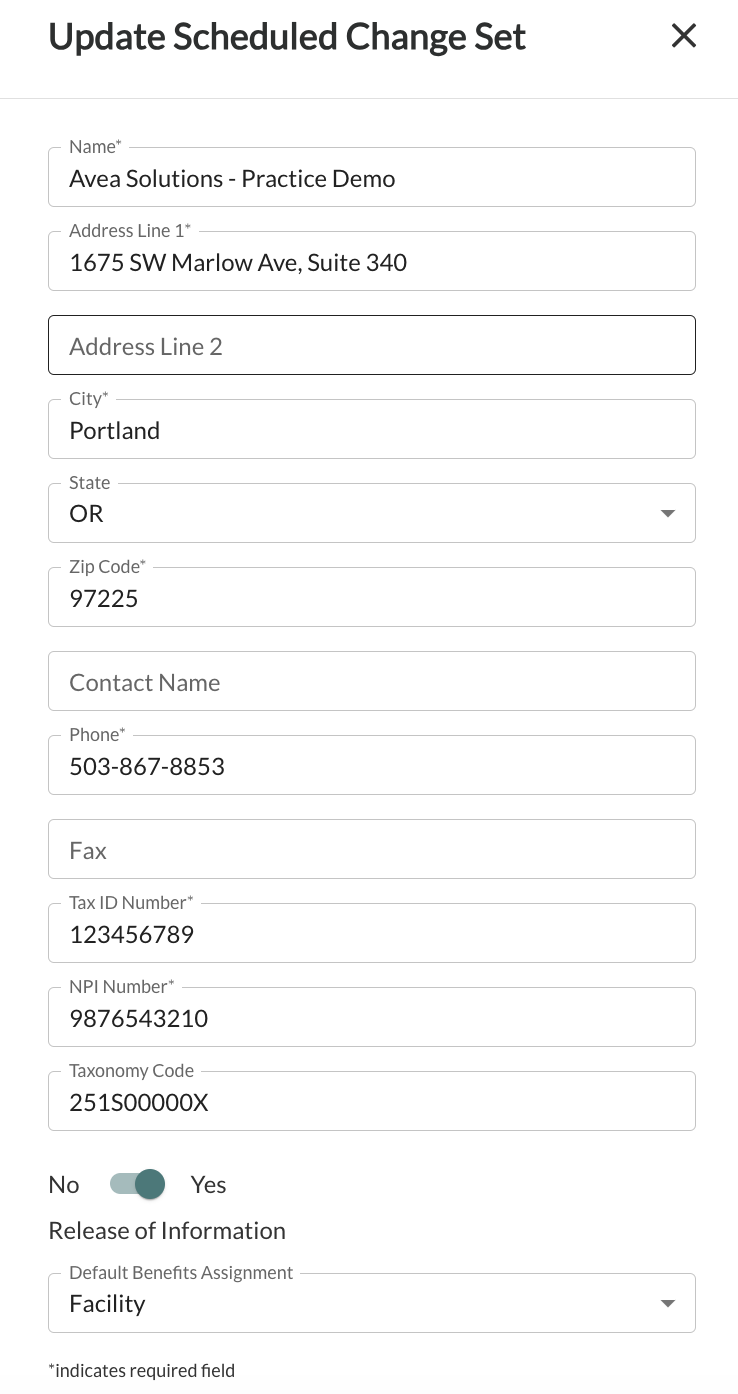738x1394 pixels.
Task: Toggle the Release of Information switch
Action: 135,1184
